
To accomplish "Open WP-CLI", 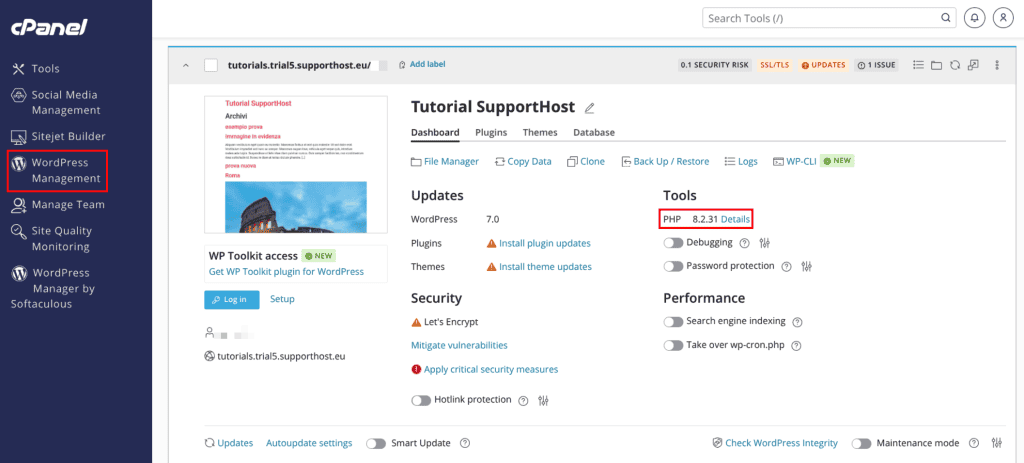I will pos(793,161).
